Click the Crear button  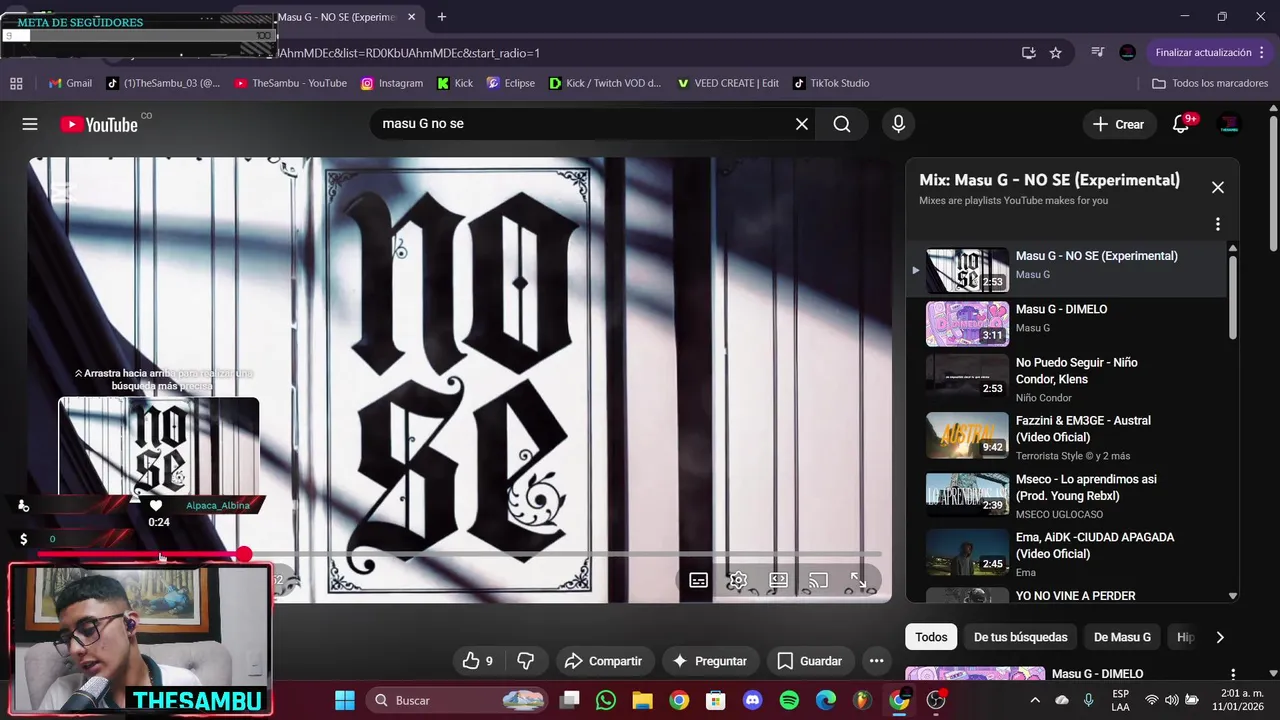pyautogui.click(x=1118, y=124)
